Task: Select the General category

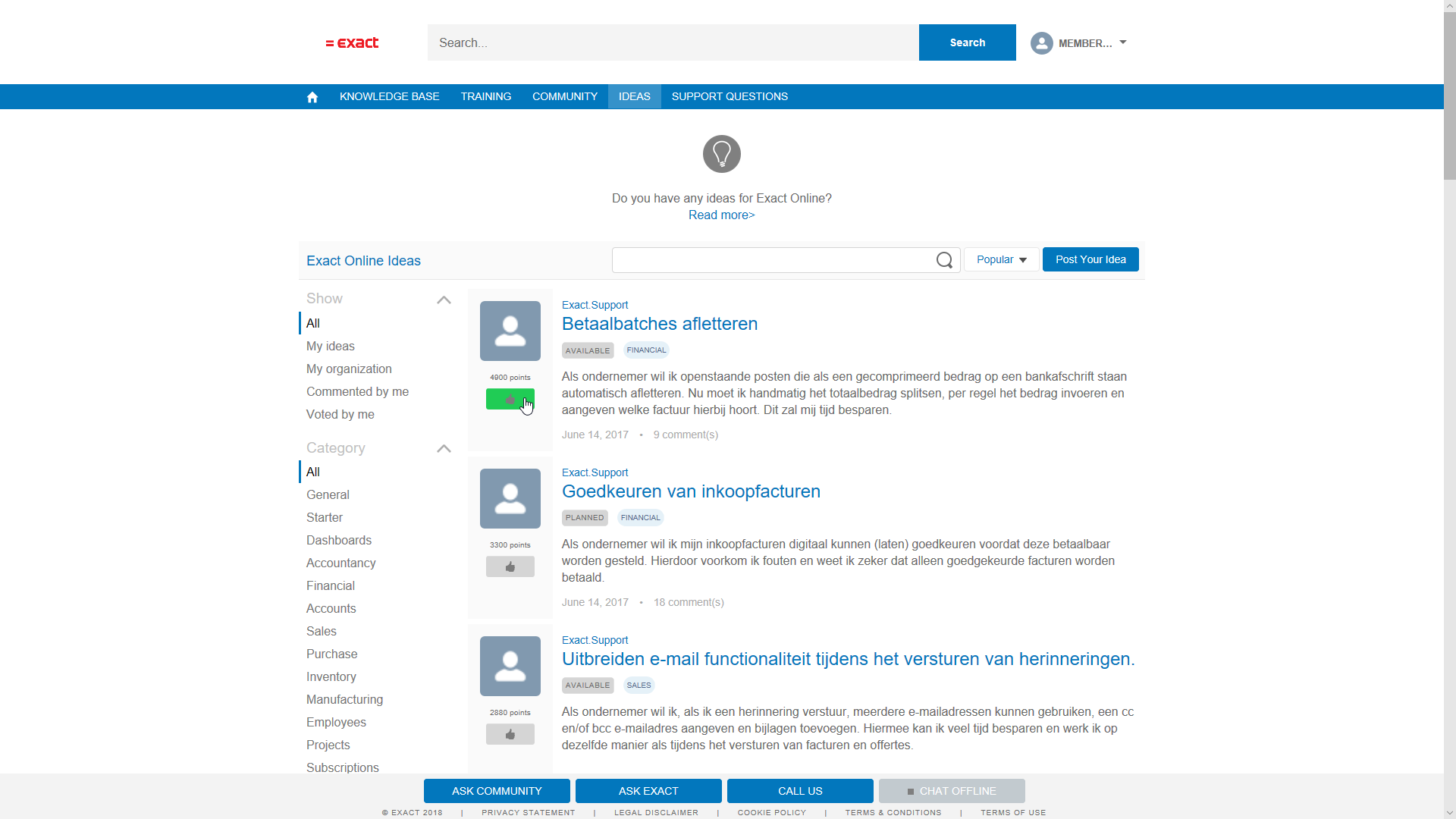Action: 328,494
